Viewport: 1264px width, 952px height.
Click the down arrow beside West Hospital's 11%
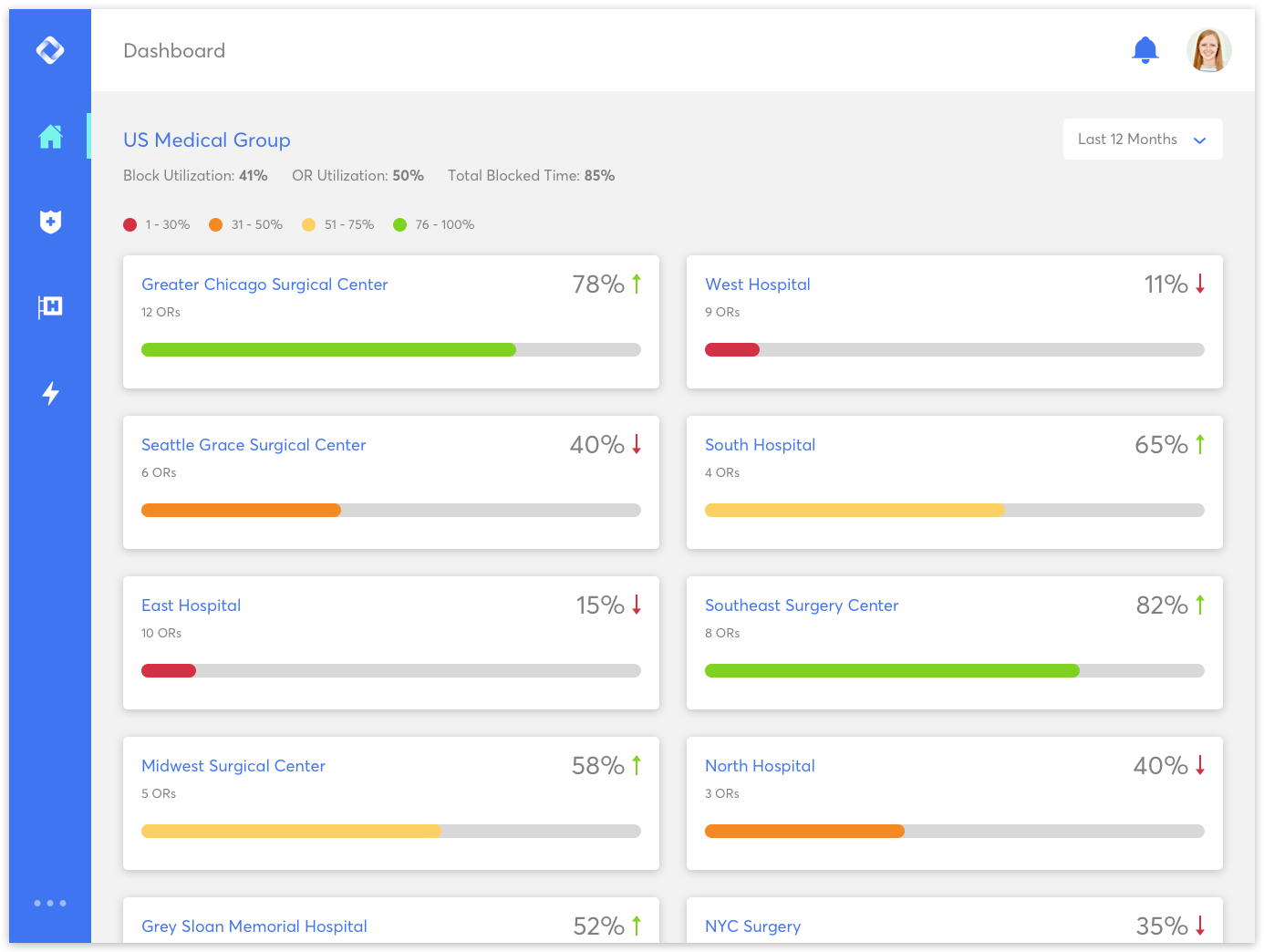click(1200, 284)
